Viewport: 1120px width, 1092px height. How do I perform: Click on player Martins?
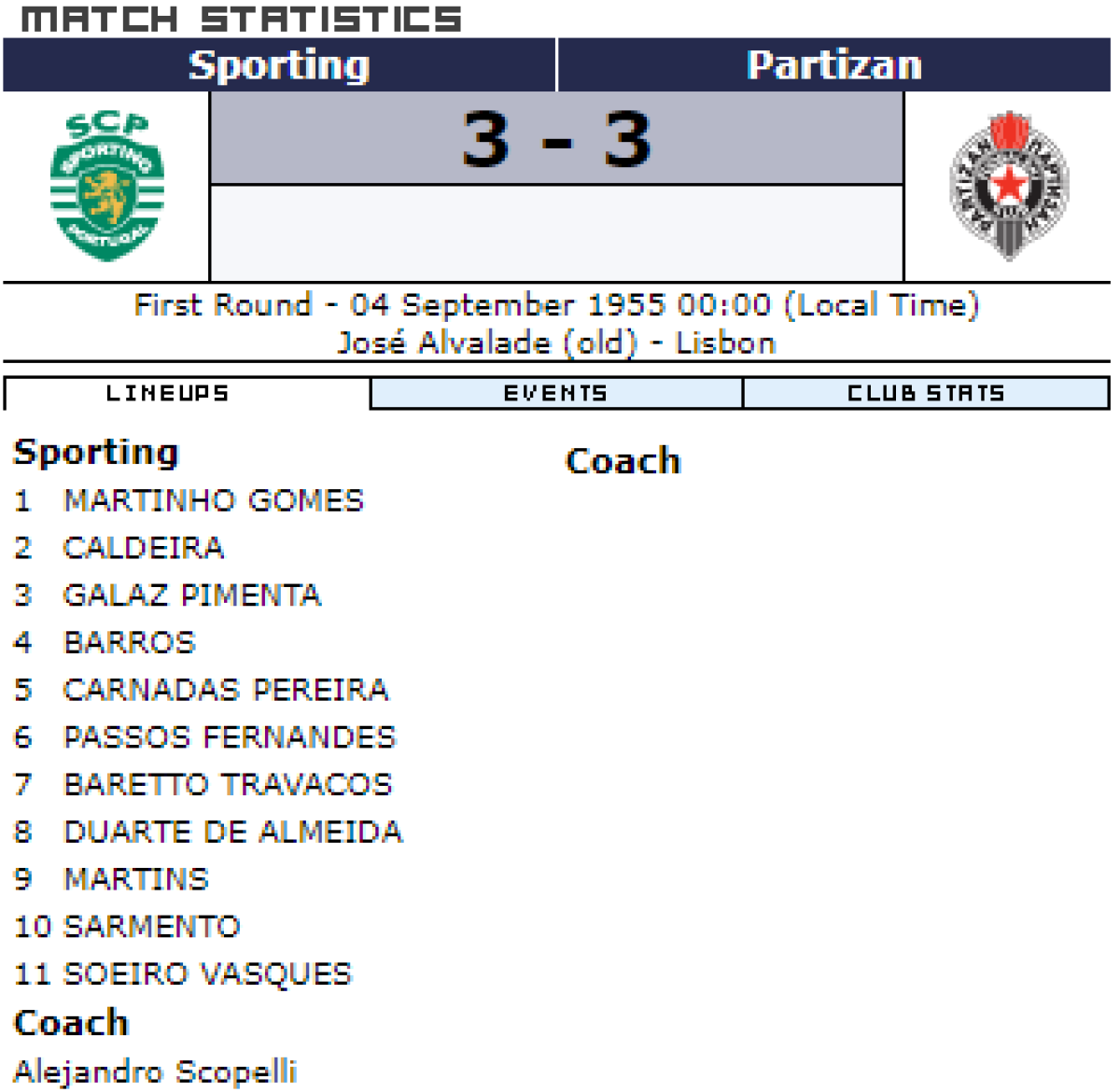coord(136,879)
